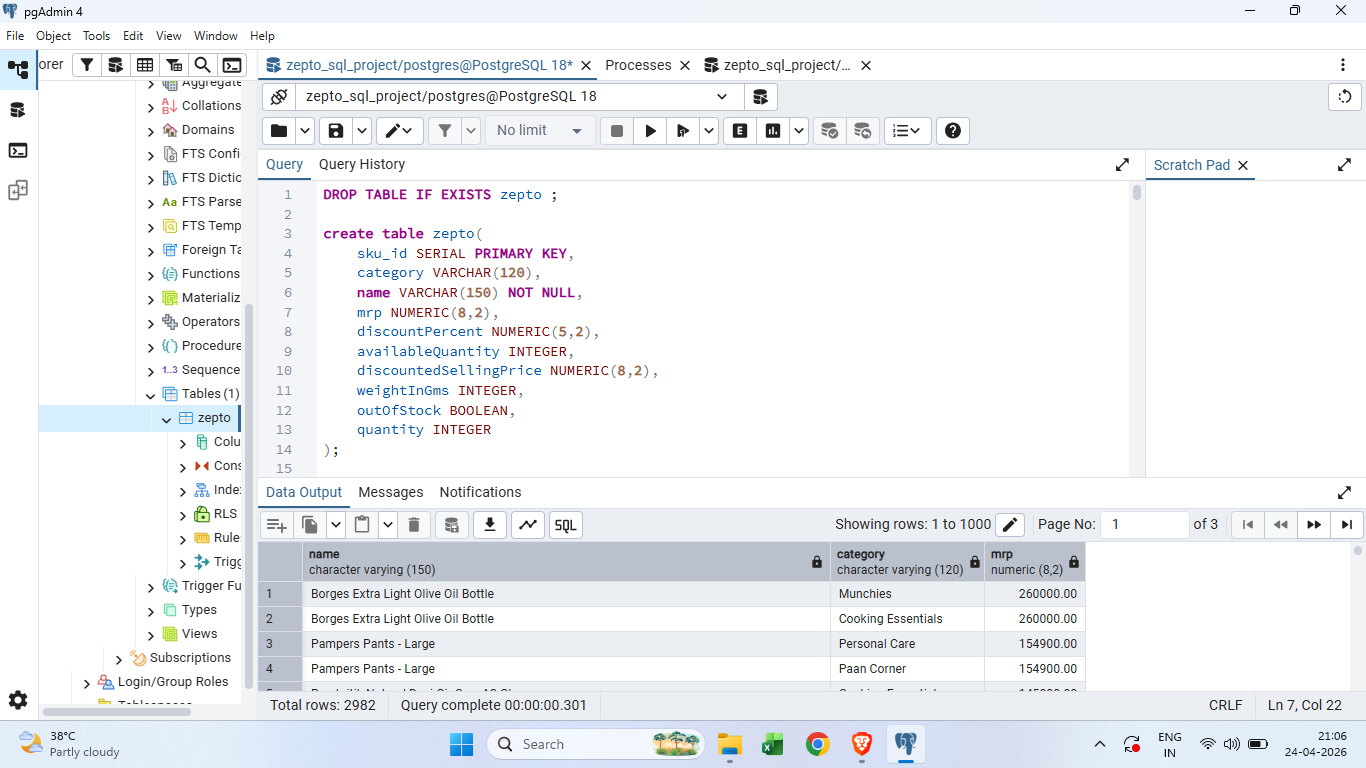Open file with the folder icon

coord(279,131)
